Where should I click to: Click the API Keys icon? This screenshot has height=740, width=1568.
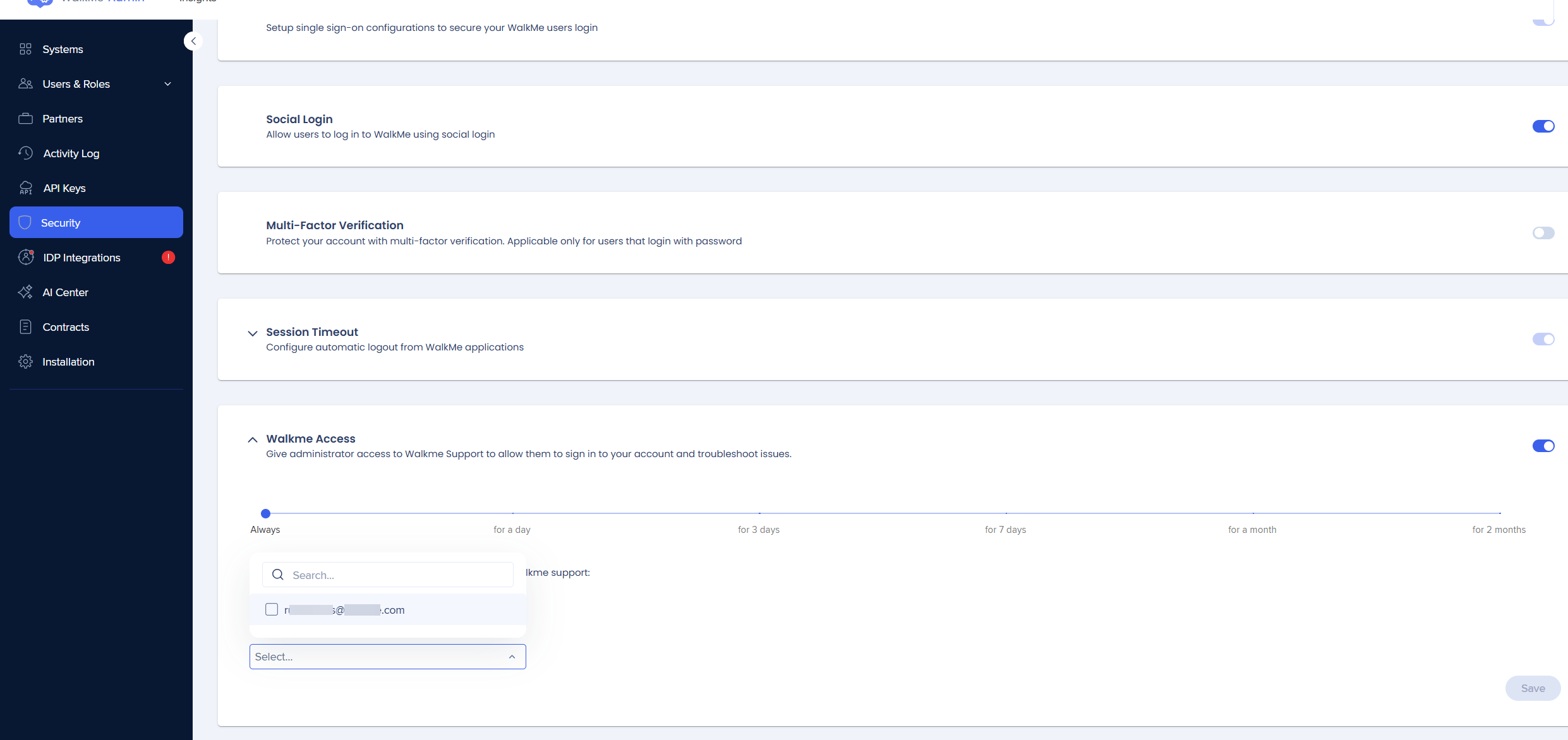pyautogui.click(x=25, y=188)
